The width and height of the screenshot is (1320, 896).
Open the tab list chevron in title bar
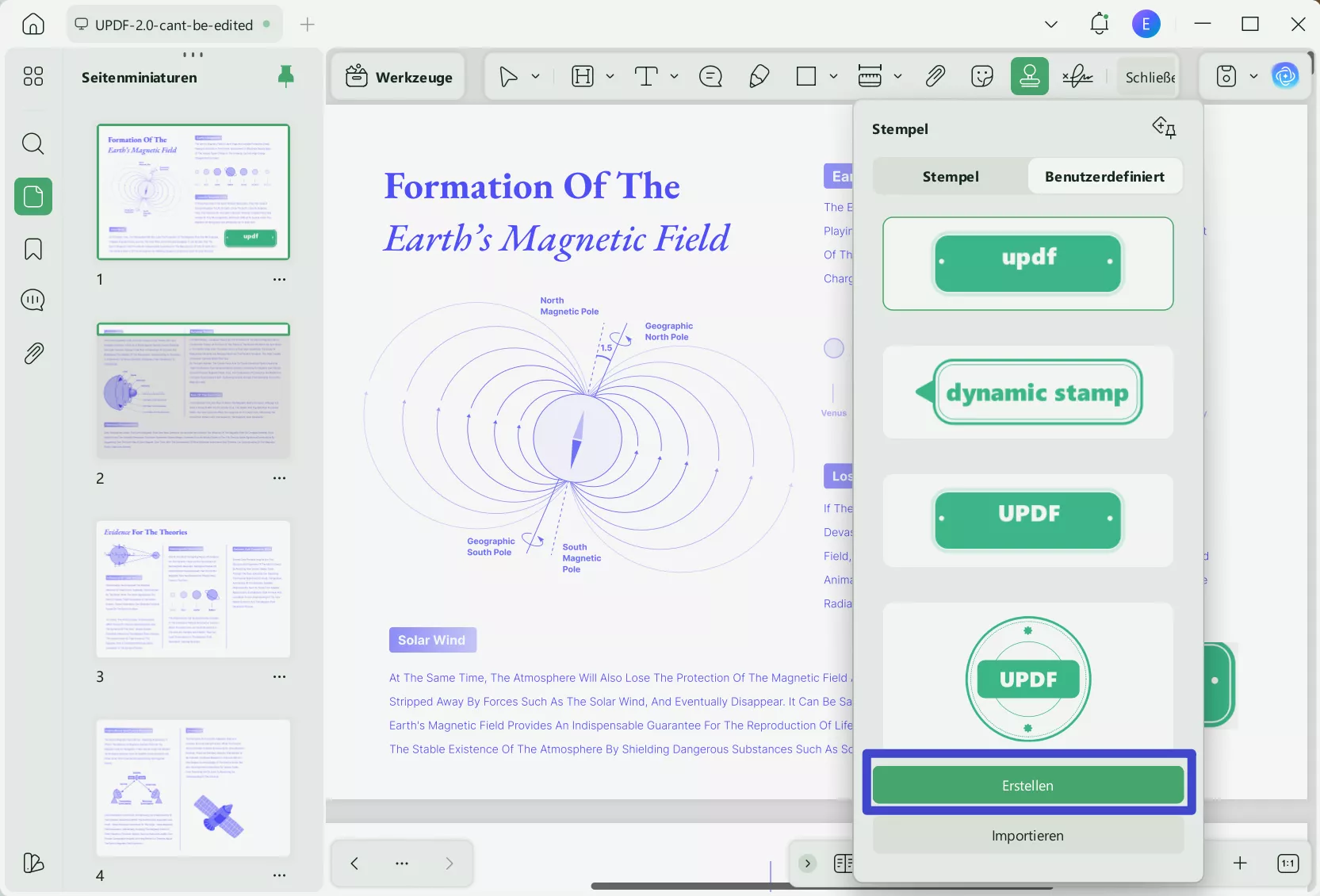click(x=1051, y=25)
